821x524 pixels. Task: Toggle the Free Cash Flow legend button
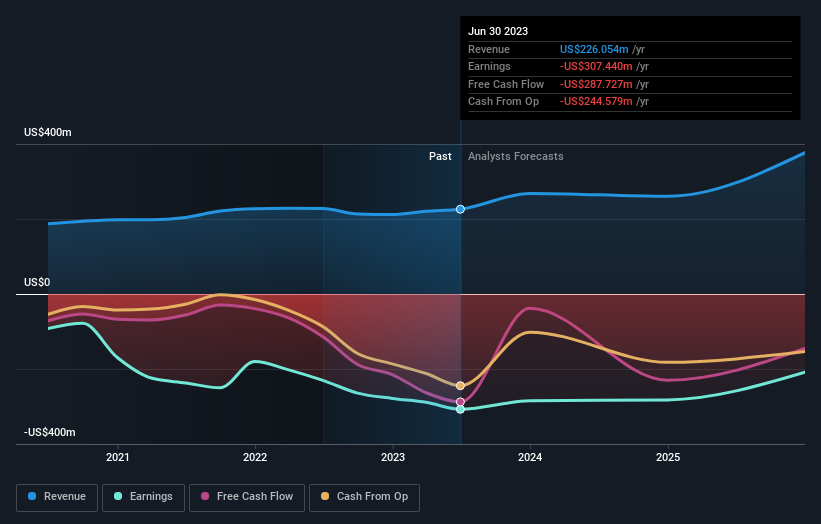pos(247,497)
